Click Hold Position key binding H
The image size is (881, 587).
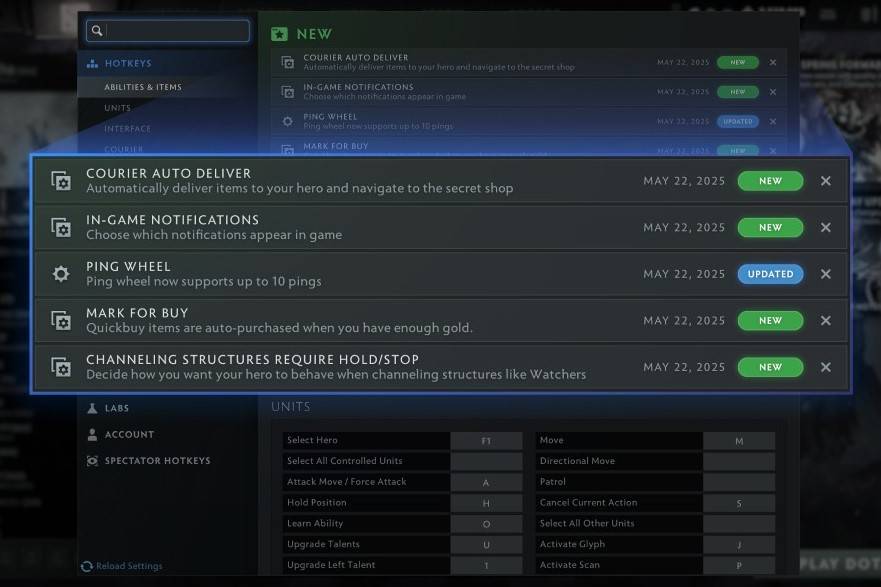(x=486, y=503)
